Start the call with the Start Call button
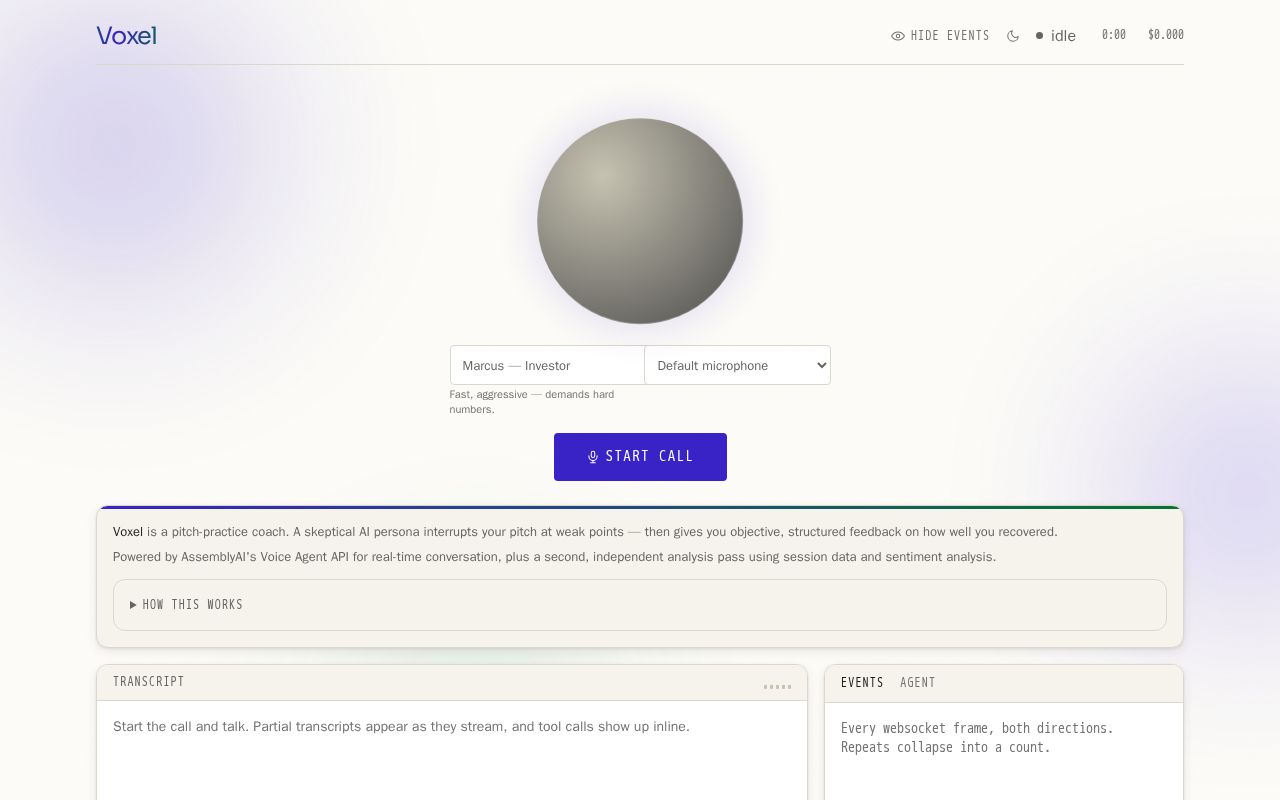The image size is (1280, 800). pyautogui.click(x=640, y=457)
